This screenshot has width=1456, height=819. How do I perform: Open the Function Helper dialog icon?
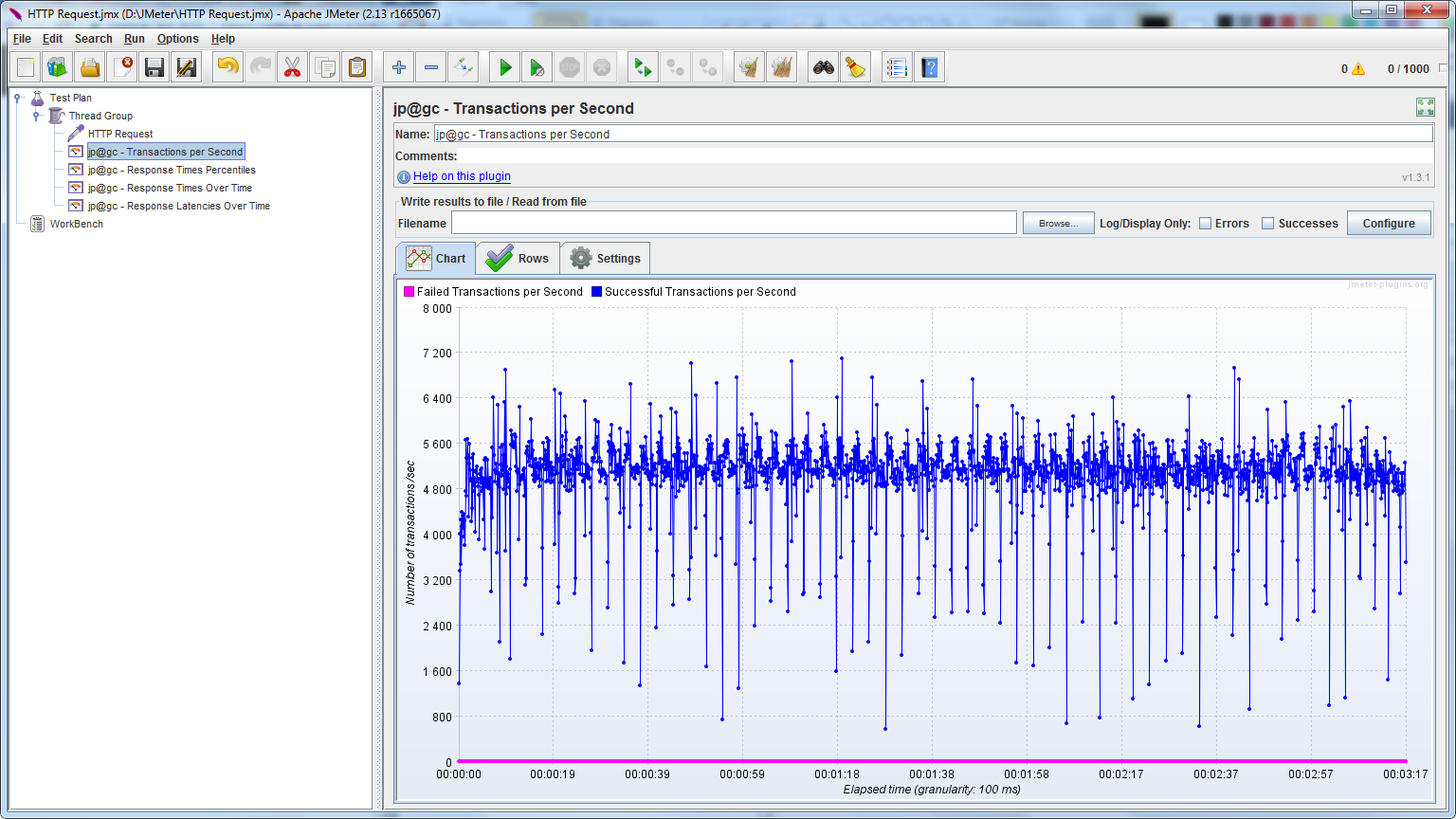click(898, 67)
